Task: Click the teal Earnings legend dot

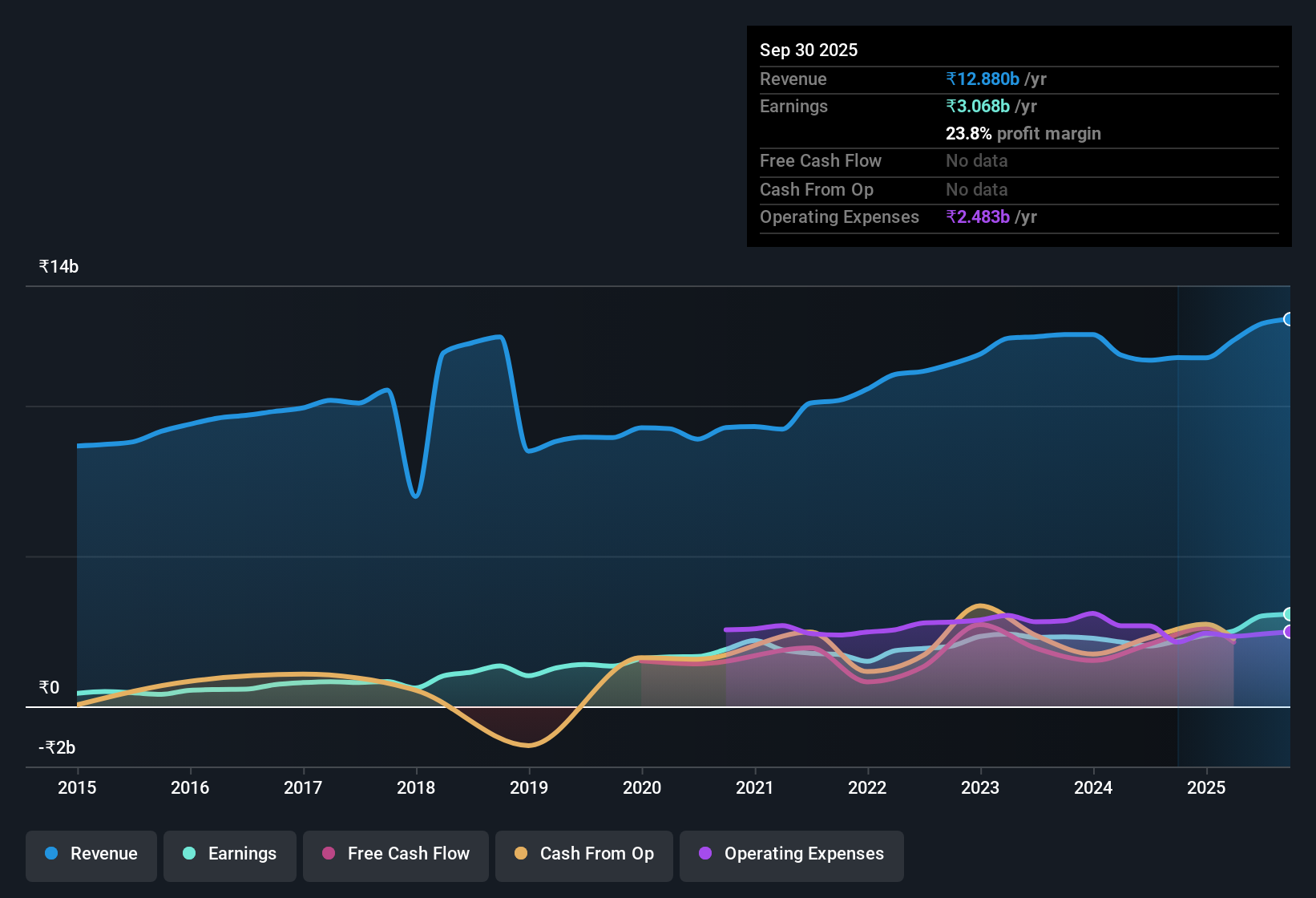Action: pyautogui.click(x=189, y=854)
